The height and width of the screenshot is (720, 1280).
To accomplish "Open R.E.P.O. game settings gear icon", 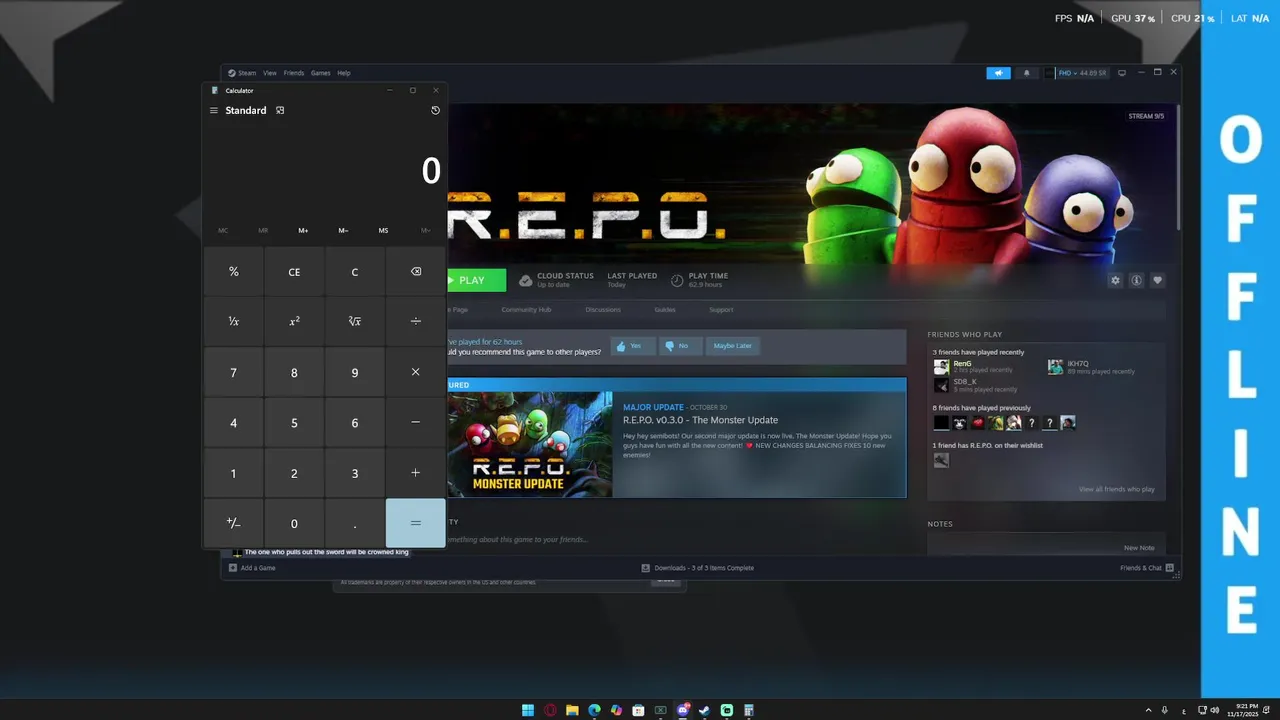I will [1116, 281].
